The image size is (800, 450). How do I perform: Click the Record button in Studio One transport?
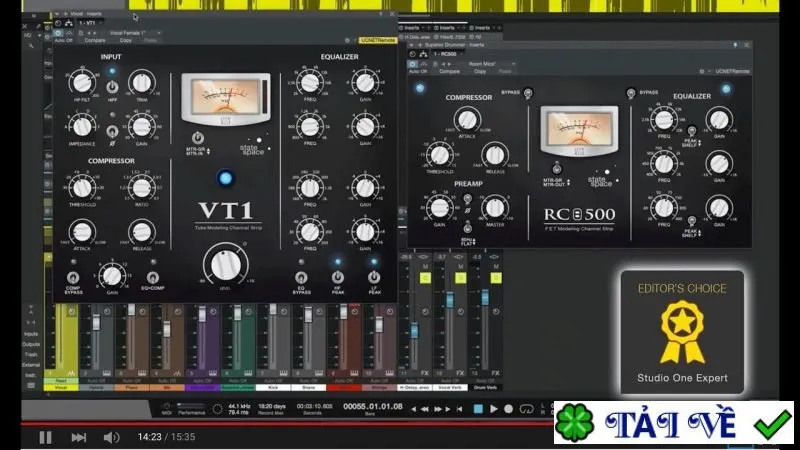(509, 409)
